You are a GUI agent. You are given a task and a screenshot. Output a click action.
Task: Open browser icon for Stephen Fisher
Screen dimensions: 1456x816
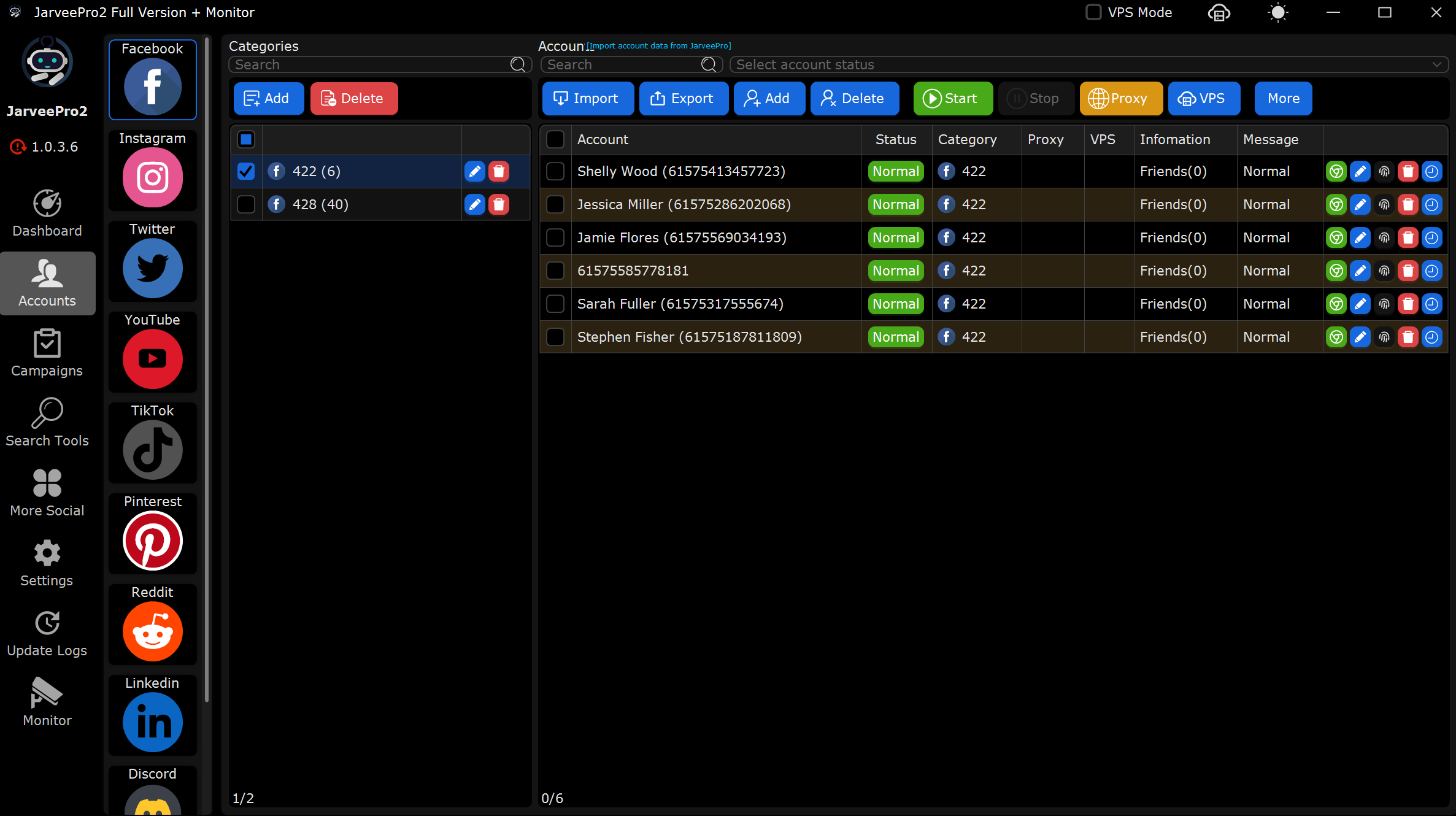click(x=1336, y=337)
